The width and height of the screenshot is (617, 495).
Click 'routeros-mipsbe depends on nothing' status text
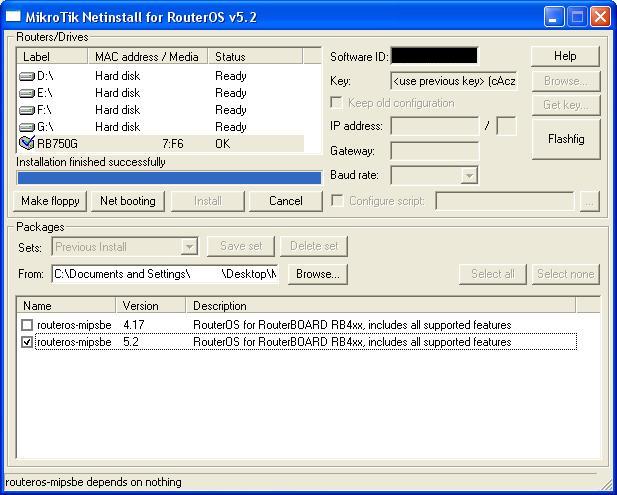[94, 482]
